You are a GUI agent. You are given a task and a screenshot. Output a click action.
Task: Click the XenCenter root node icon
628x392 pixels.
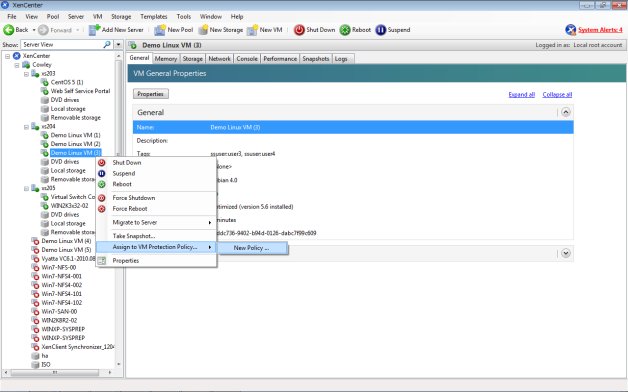17,56
